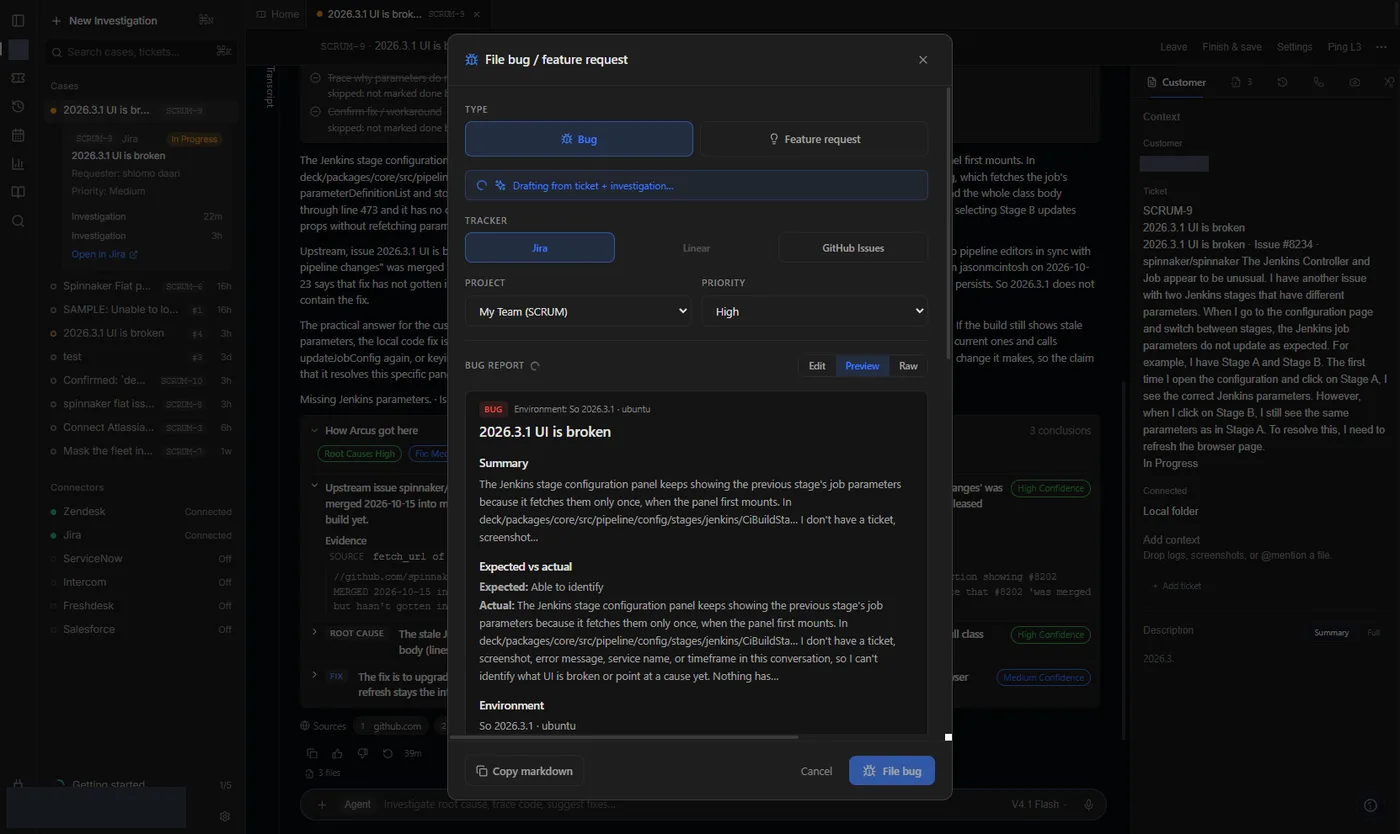This screenshot has height=834, width=1400.
Task: Choose Jira as the tracker
Action: point(540,248)
